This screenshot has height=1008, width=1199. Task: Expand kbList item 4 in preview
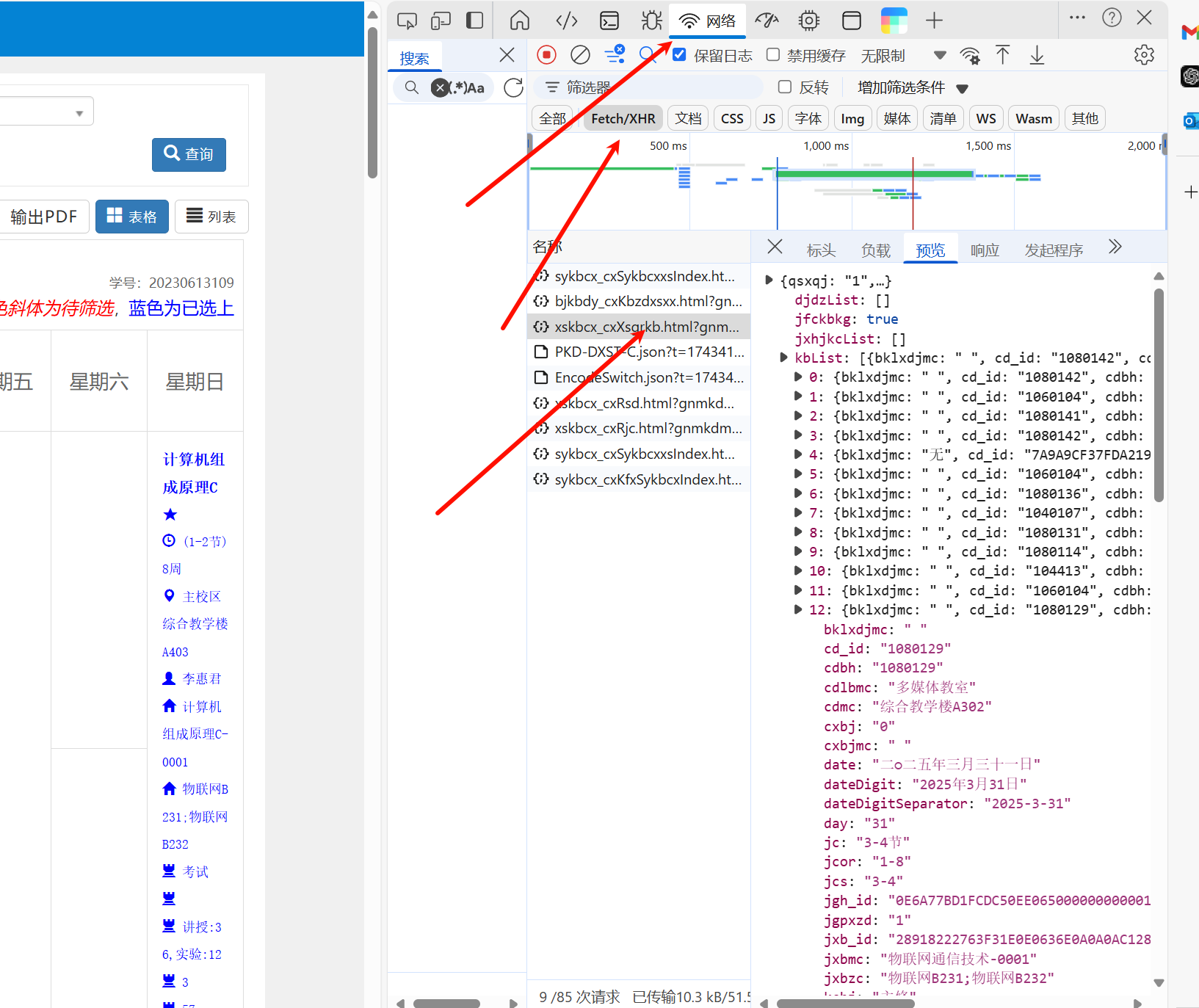(x=798, y=454)
